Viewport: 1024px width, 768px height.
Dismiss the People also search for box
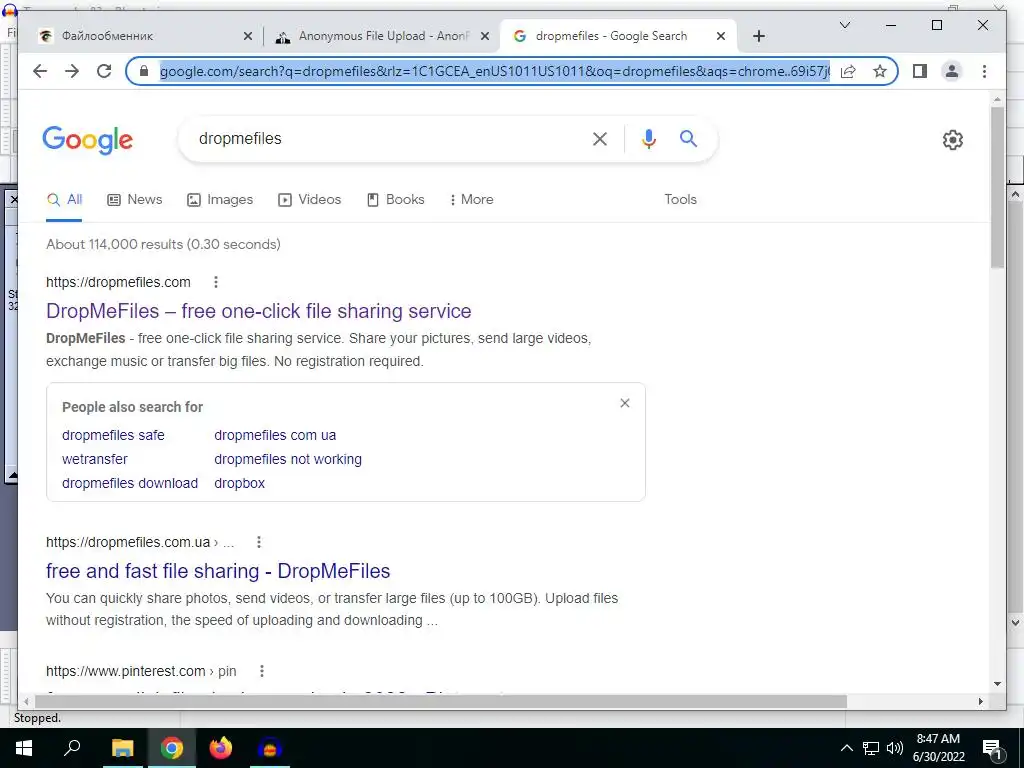click(x=625, y=403)
